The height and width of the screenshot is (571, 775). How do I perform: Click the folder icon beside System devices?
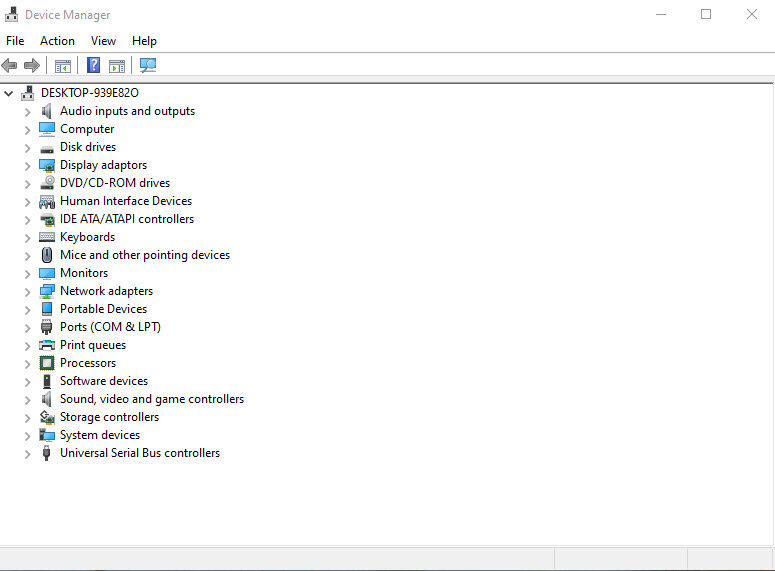[47, 435]
